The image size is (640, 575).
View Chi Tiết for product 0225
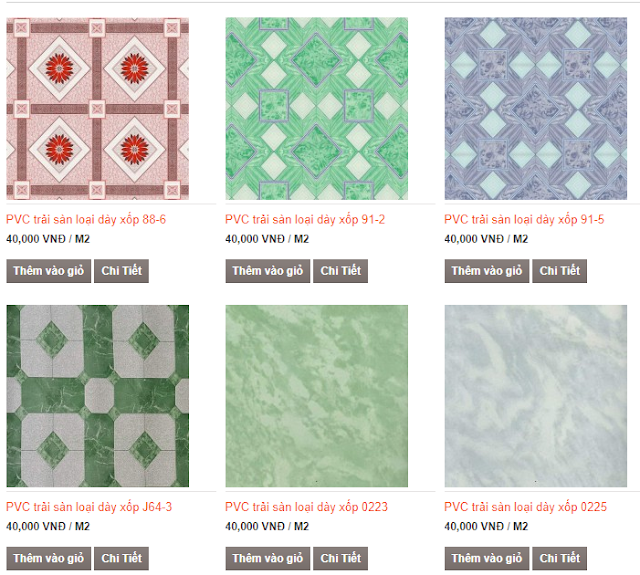click(560, 558)
